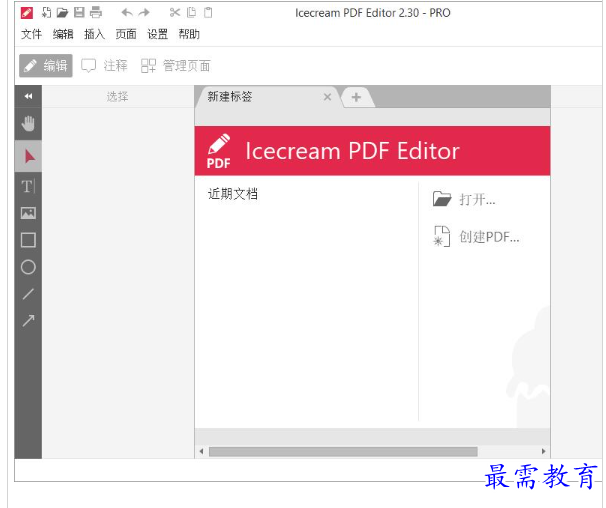Click the horizontal scrollbar right arrow
The image size is (606, 508).
(x=543, y=451)
